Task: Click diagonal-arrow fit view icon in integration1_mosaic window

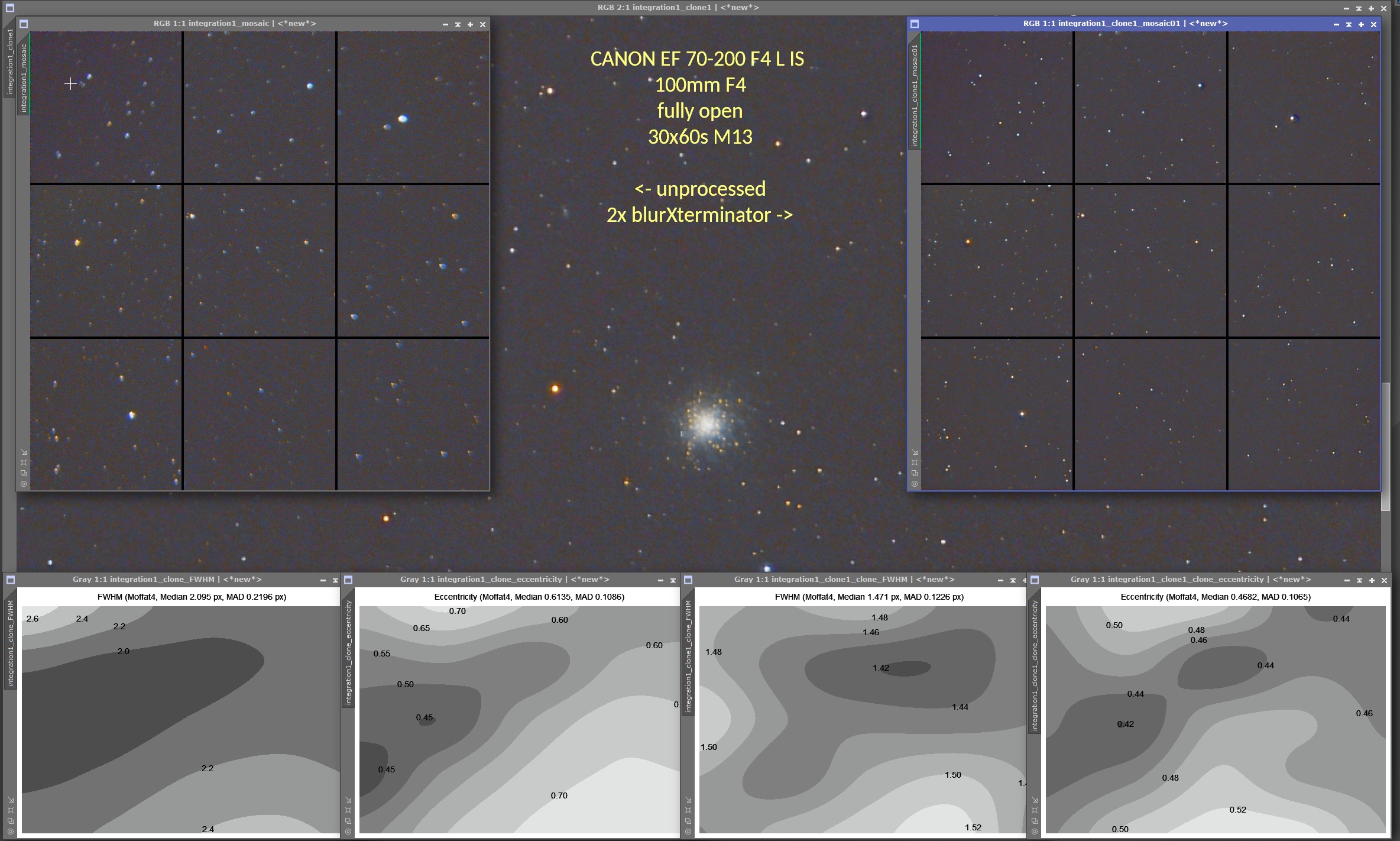Action: coord(24,452)
